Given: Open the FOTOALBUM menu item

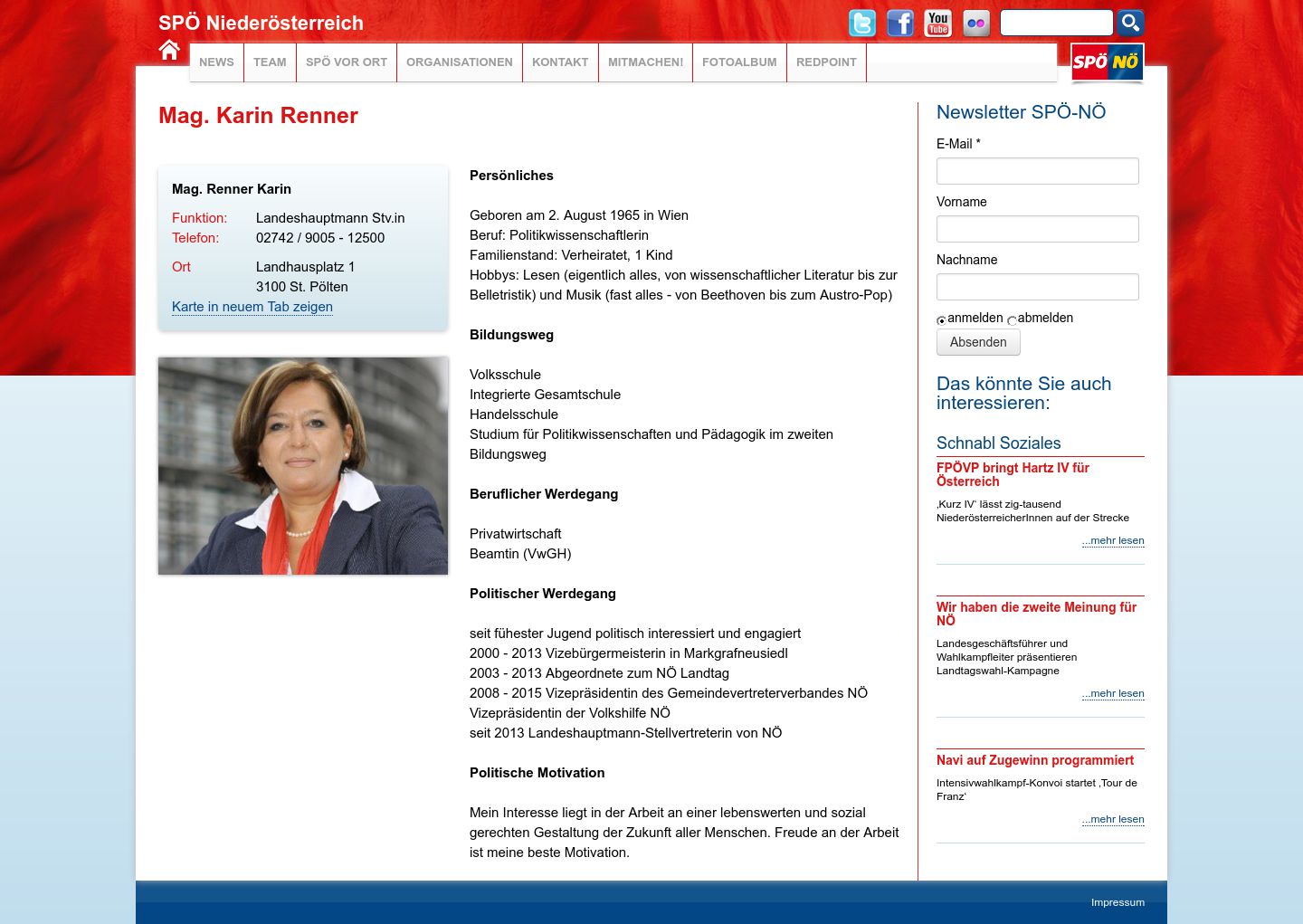Looking at the screenshot, I should (739, 62).
